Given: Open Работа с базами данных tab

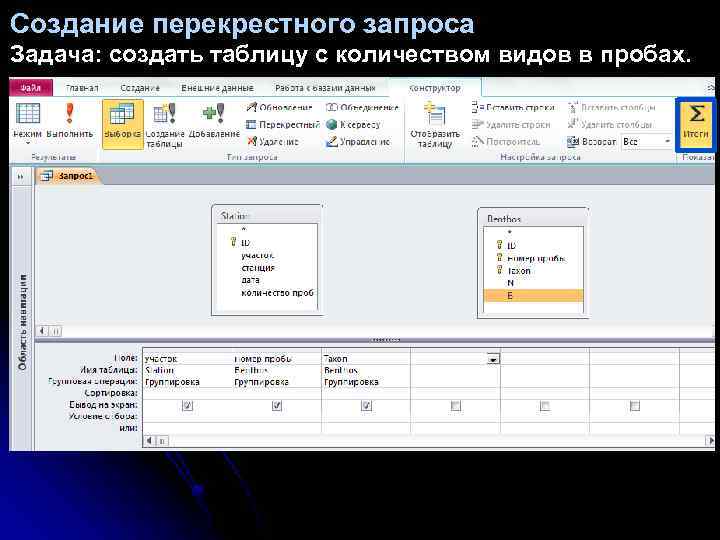Looking at the screenshot, I should [325, 88].
